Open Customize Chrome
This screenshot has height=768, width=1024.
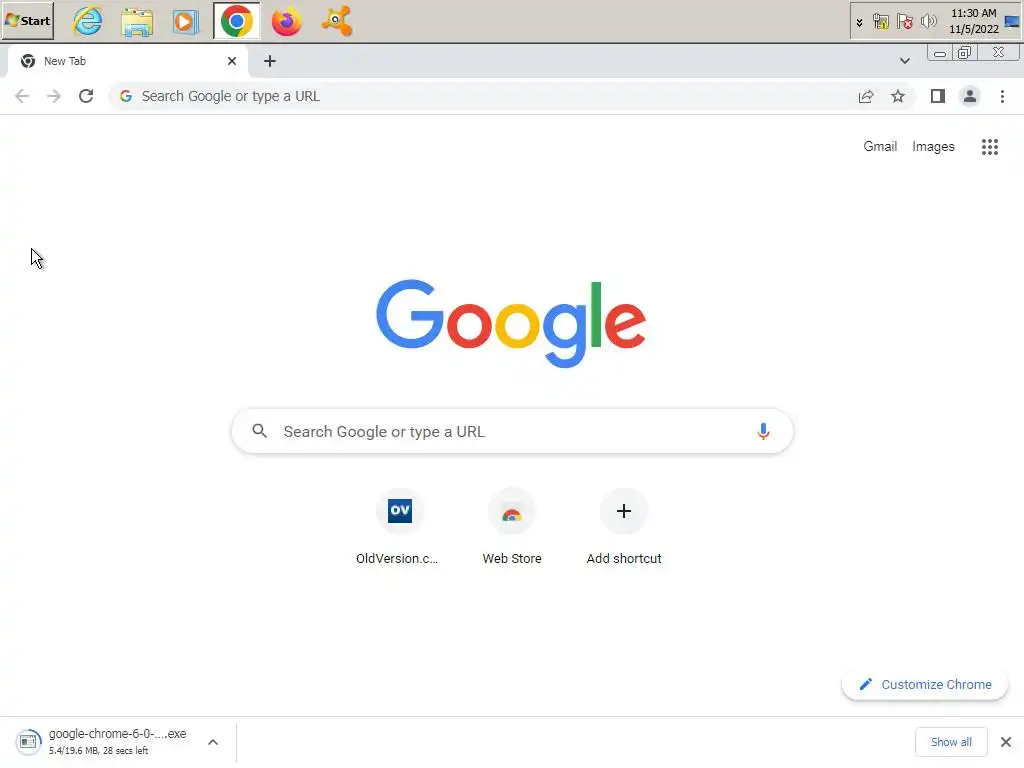925,684
